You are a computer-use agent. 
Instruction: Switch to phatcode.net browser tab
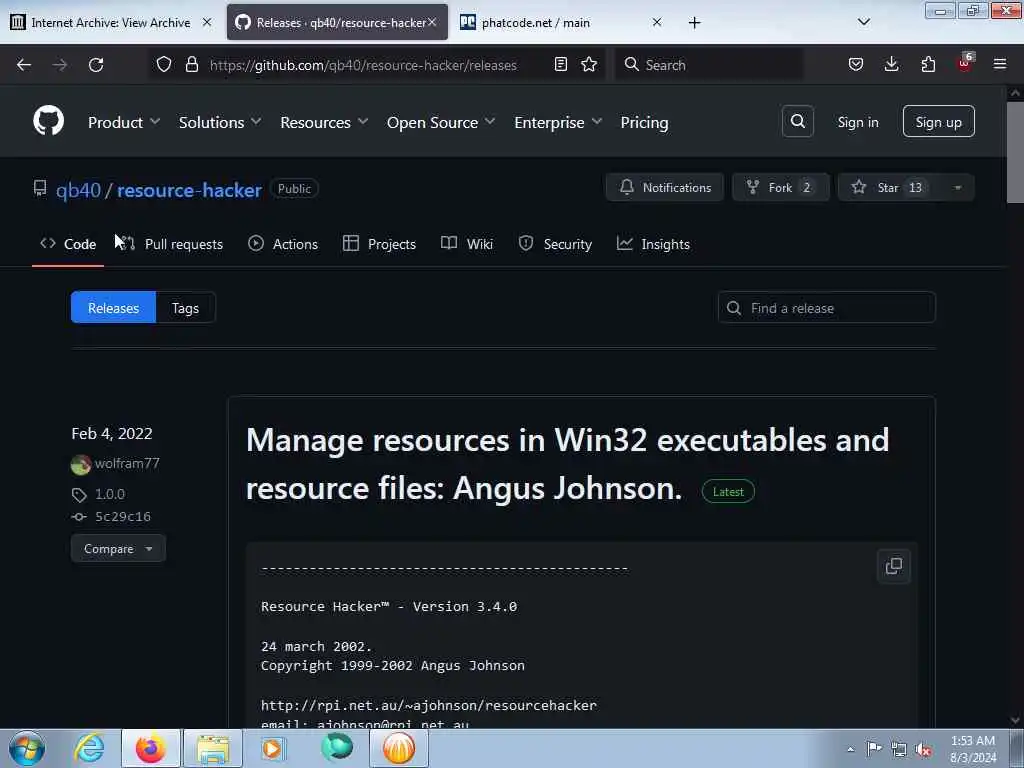(560, 22)
